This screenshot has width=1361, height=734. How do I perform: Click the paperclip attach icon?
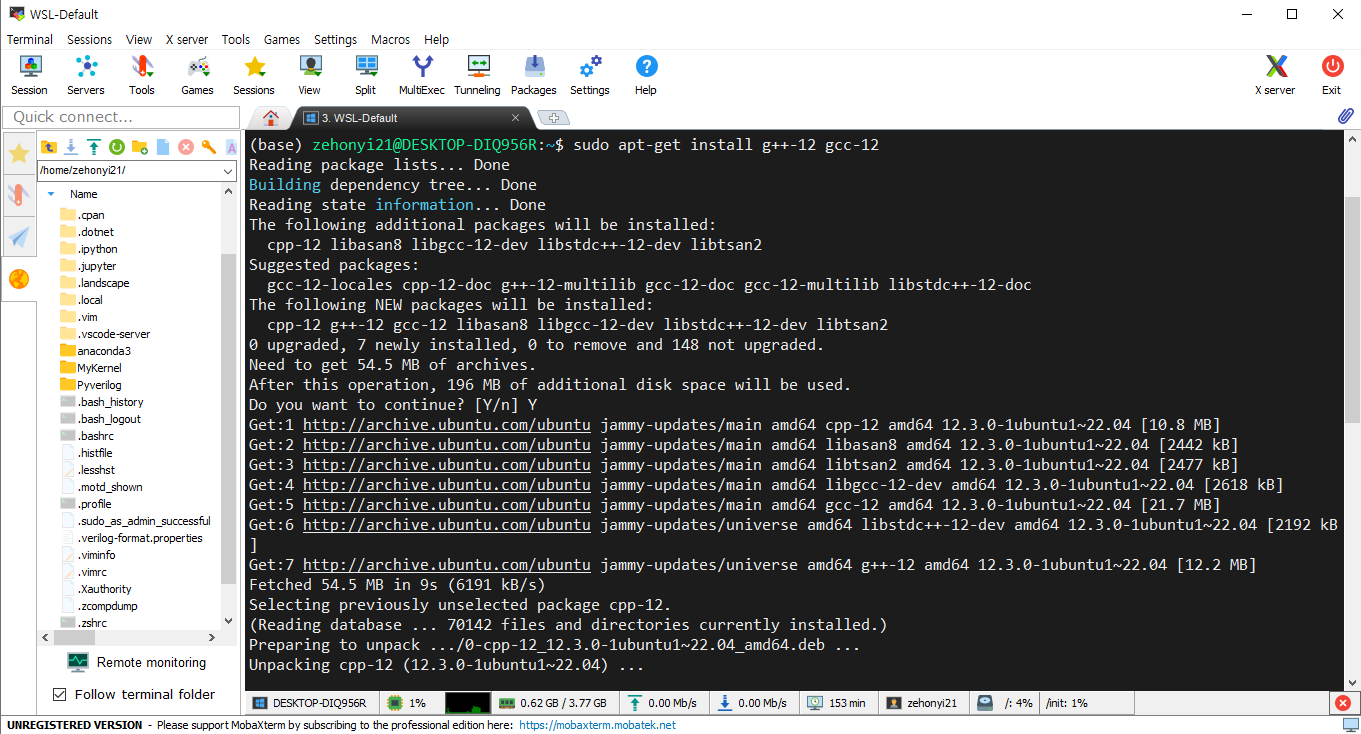(x=1345, y=117)
